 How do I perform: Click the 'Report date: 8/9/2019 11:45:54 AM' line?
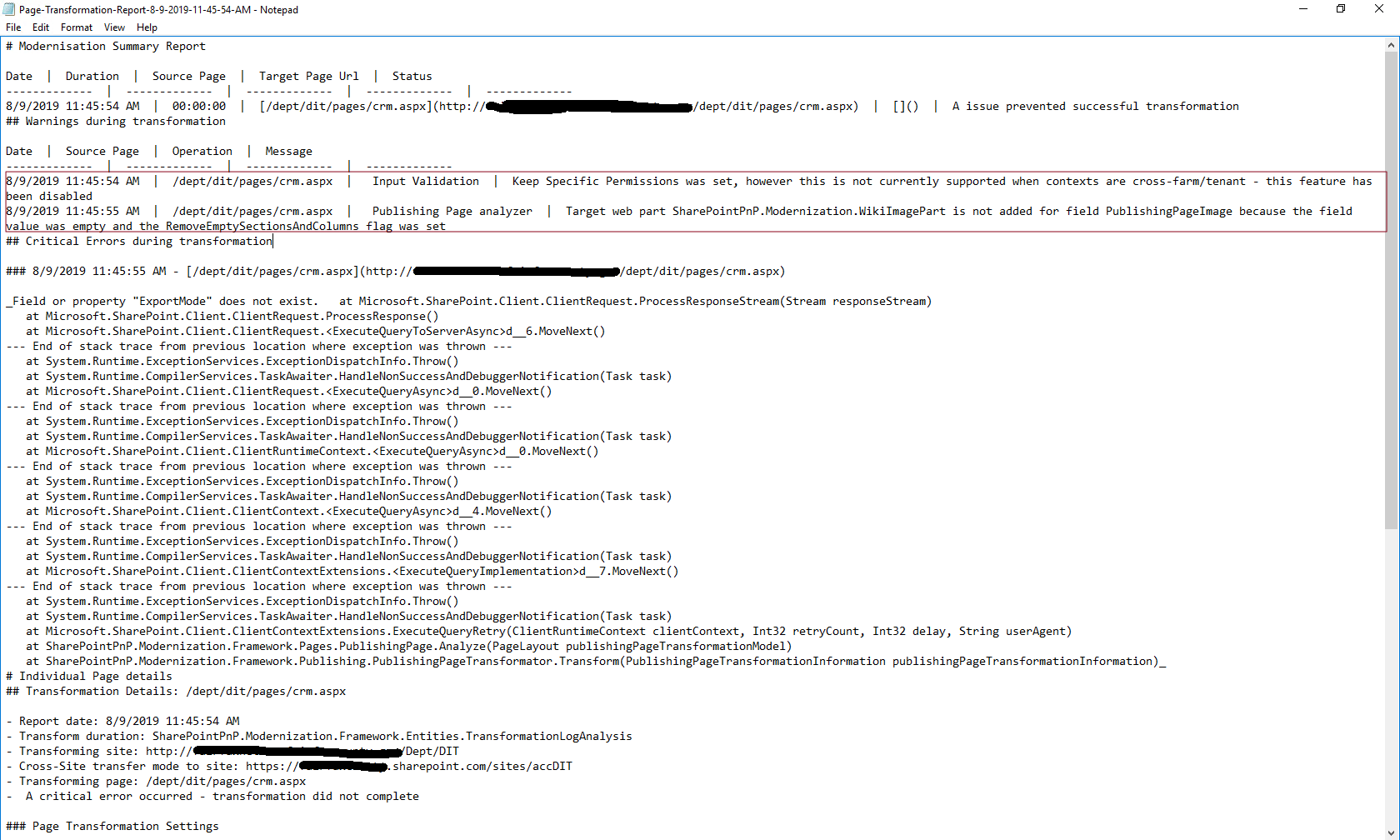pos(122,722)
